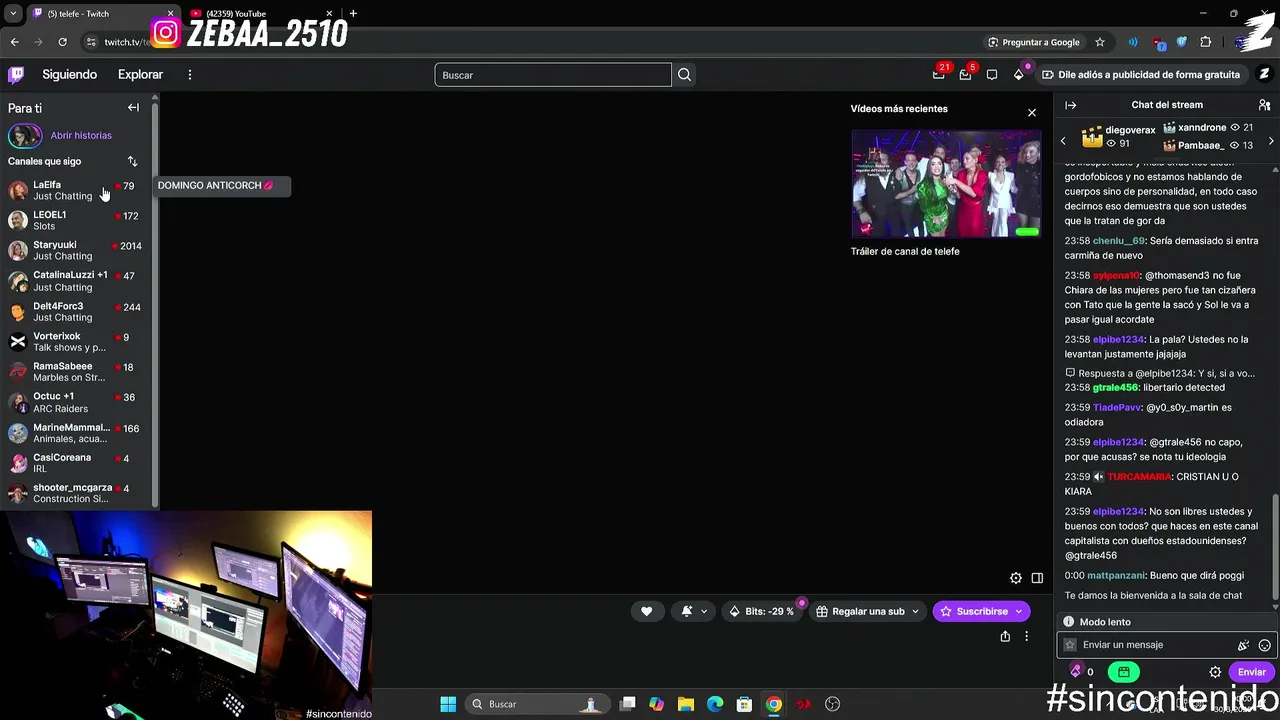
Task: Open the Staryuuki channel
Action: point(76,250)
